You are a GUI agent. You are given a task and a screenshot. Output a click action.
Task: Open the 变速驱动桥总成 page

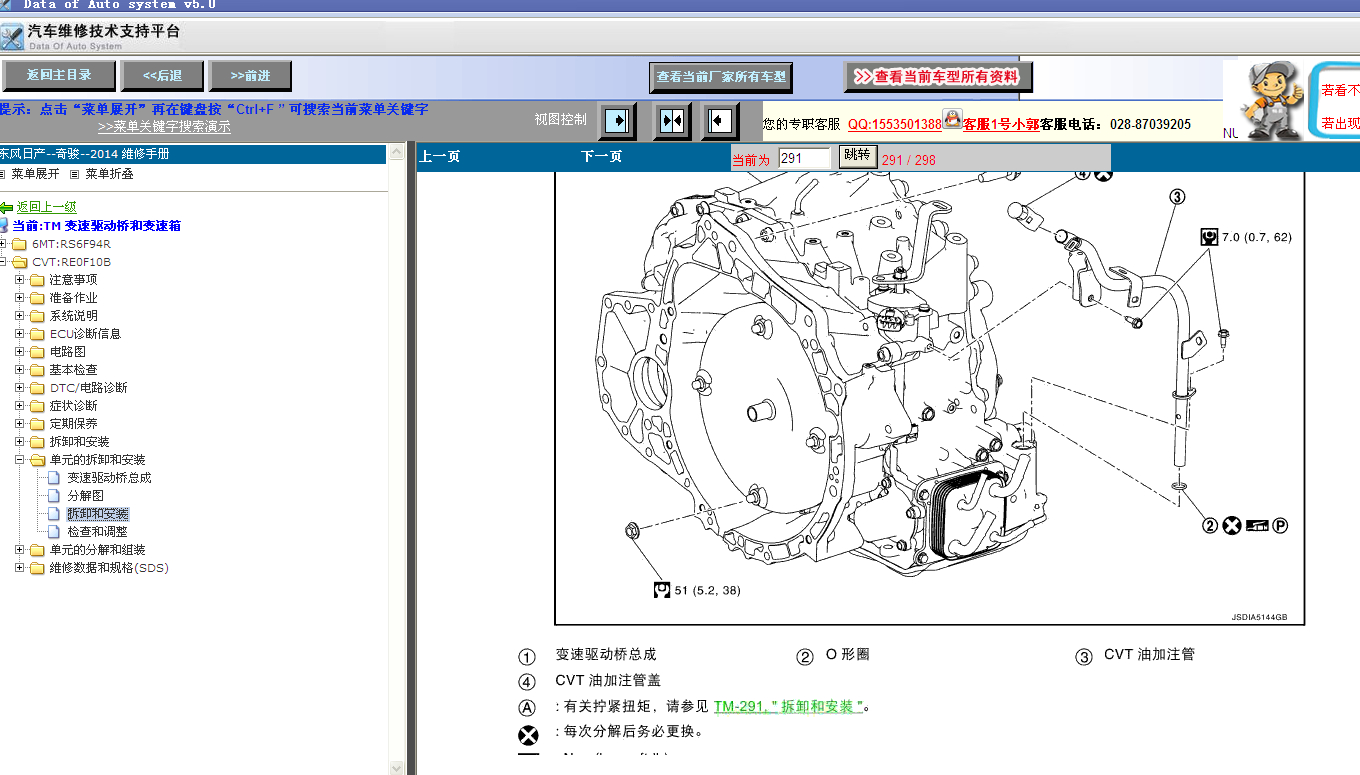109,478
